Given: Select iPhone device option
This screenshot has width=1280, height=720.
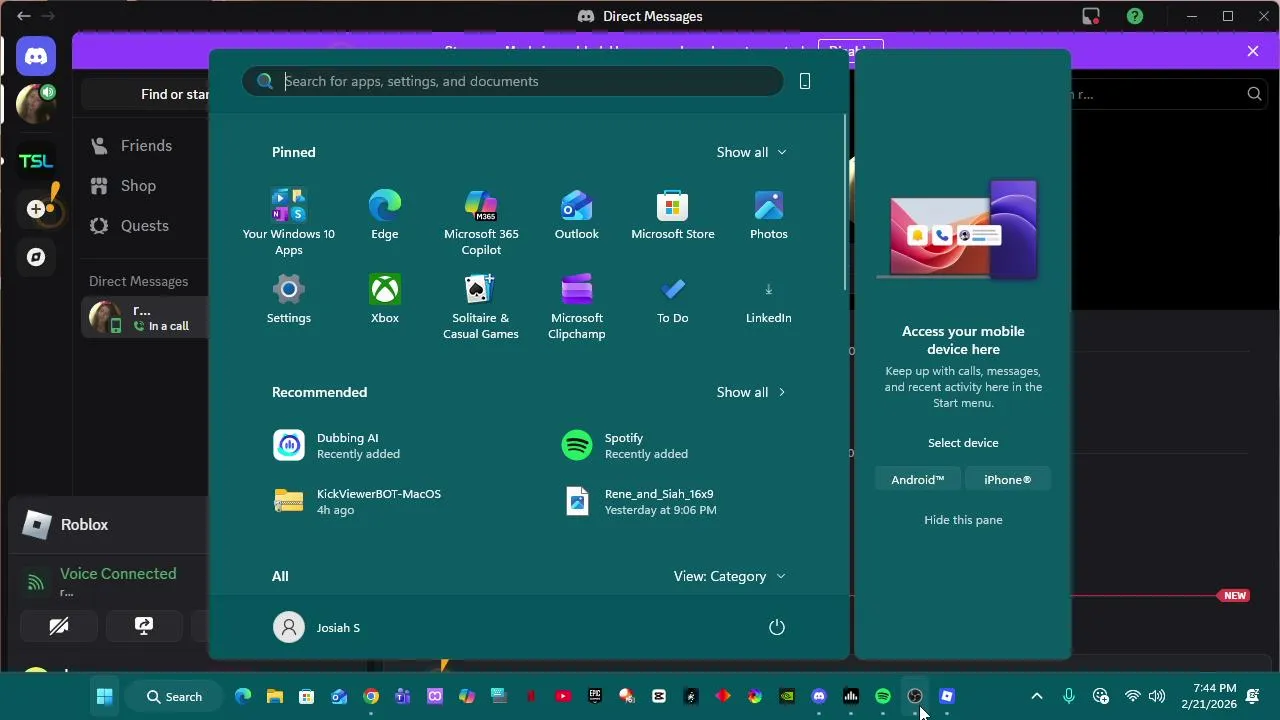Looking at the screenshot, I should tap(1007, 480).
